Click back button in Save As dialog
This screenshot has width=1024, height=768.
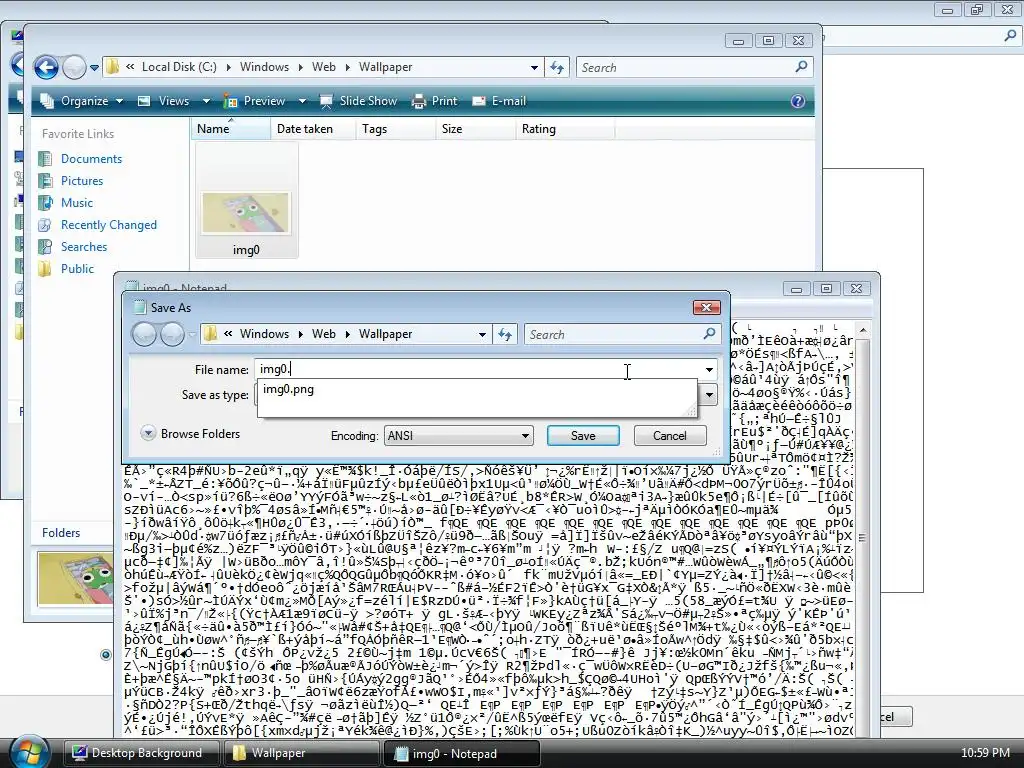[144, 334]
